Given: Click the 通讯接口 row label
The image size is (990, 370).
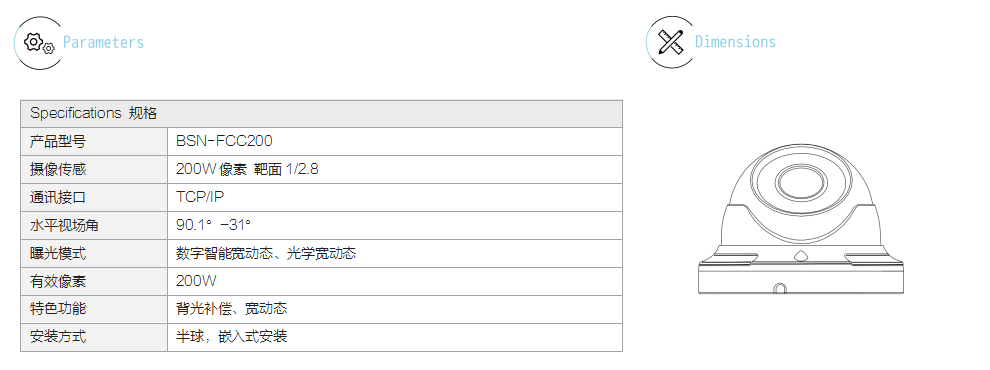Looking at the screenshot, I should [94, 198].
